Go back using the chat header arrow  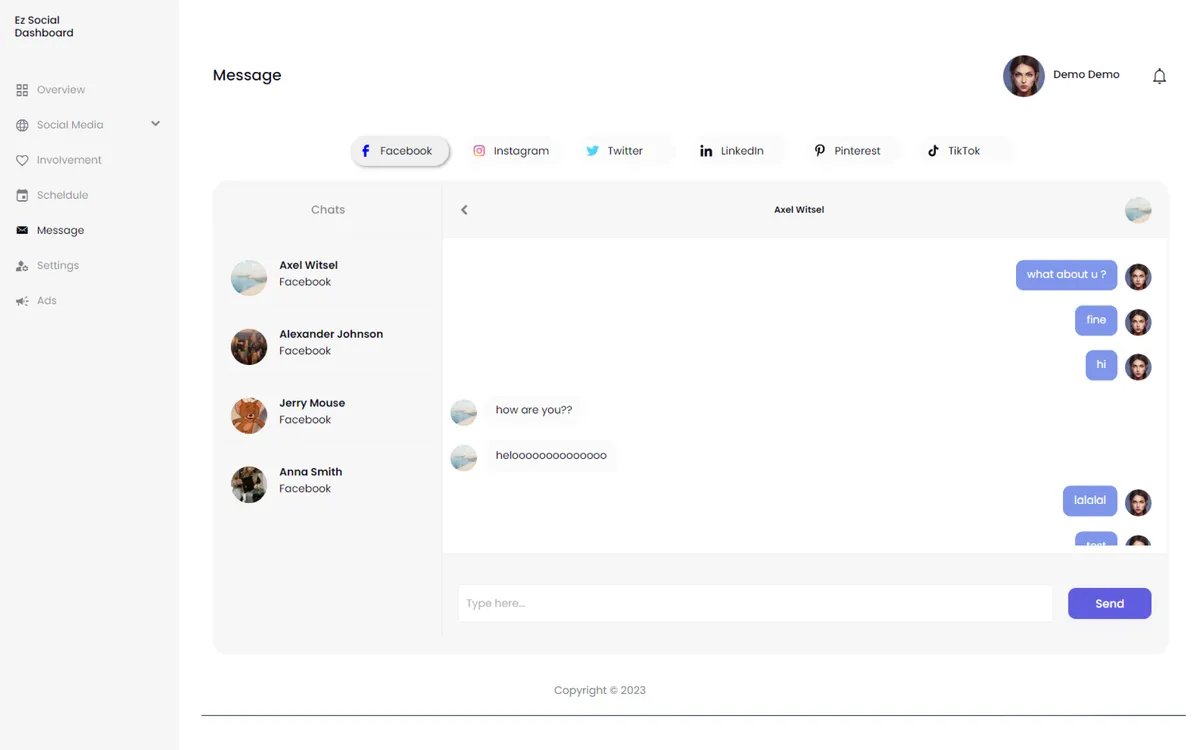pyautogui.click(x=464, y=210)
